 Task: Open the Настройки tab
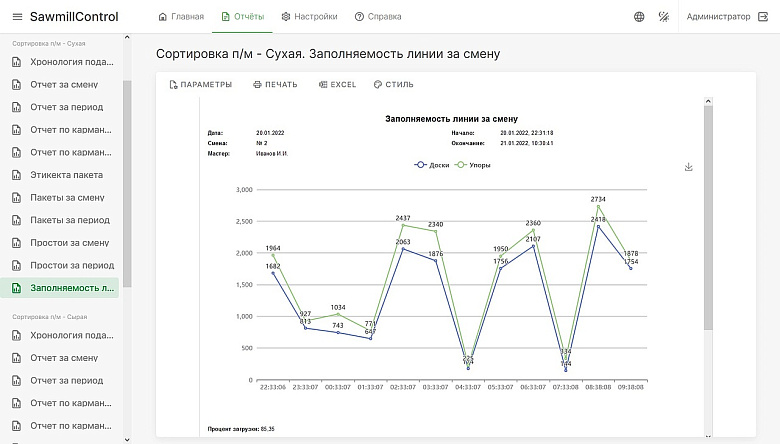[309, 17]
